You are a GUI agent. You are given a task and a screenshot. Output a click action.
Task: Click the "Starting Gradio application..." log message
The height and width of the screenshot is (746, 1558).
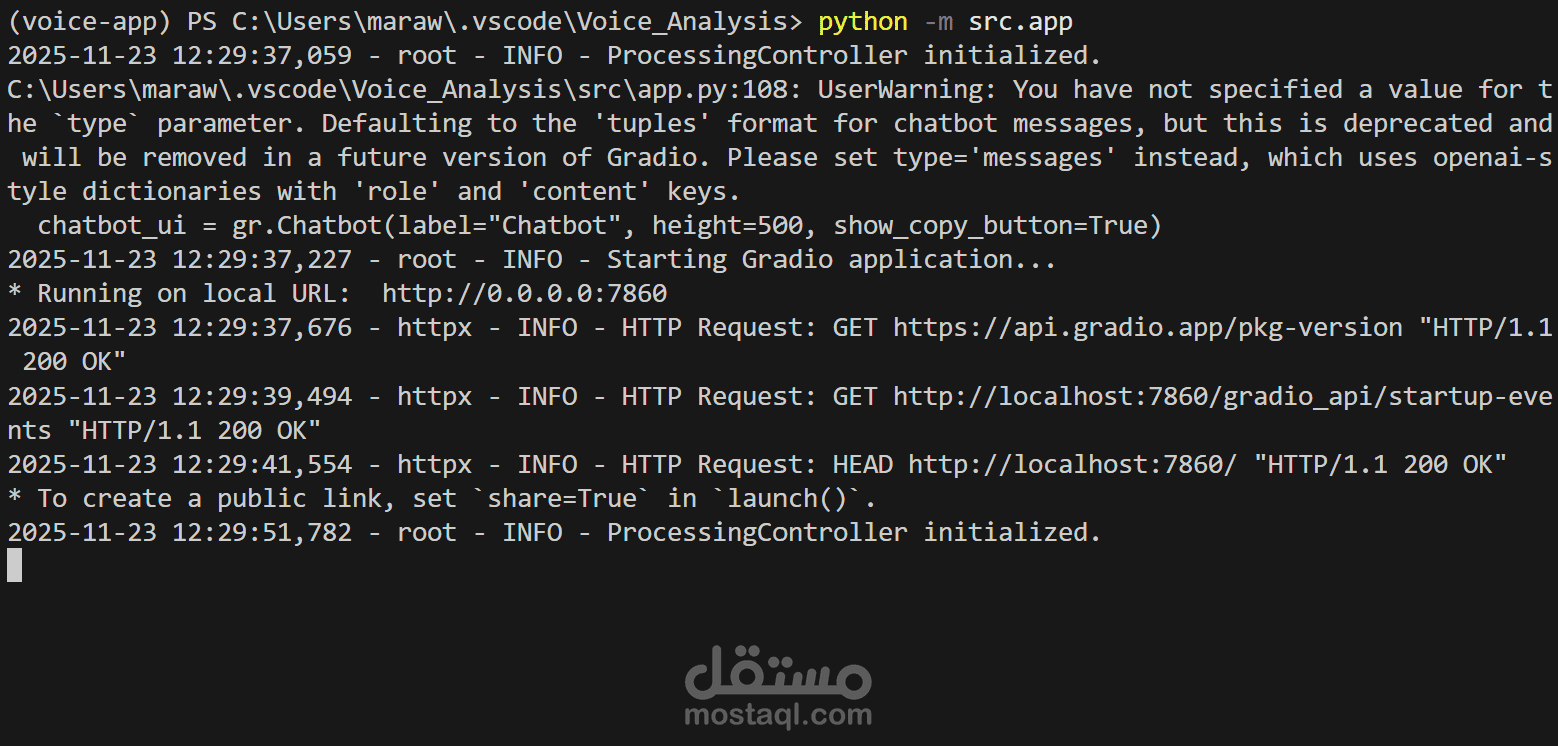point(831,260)
